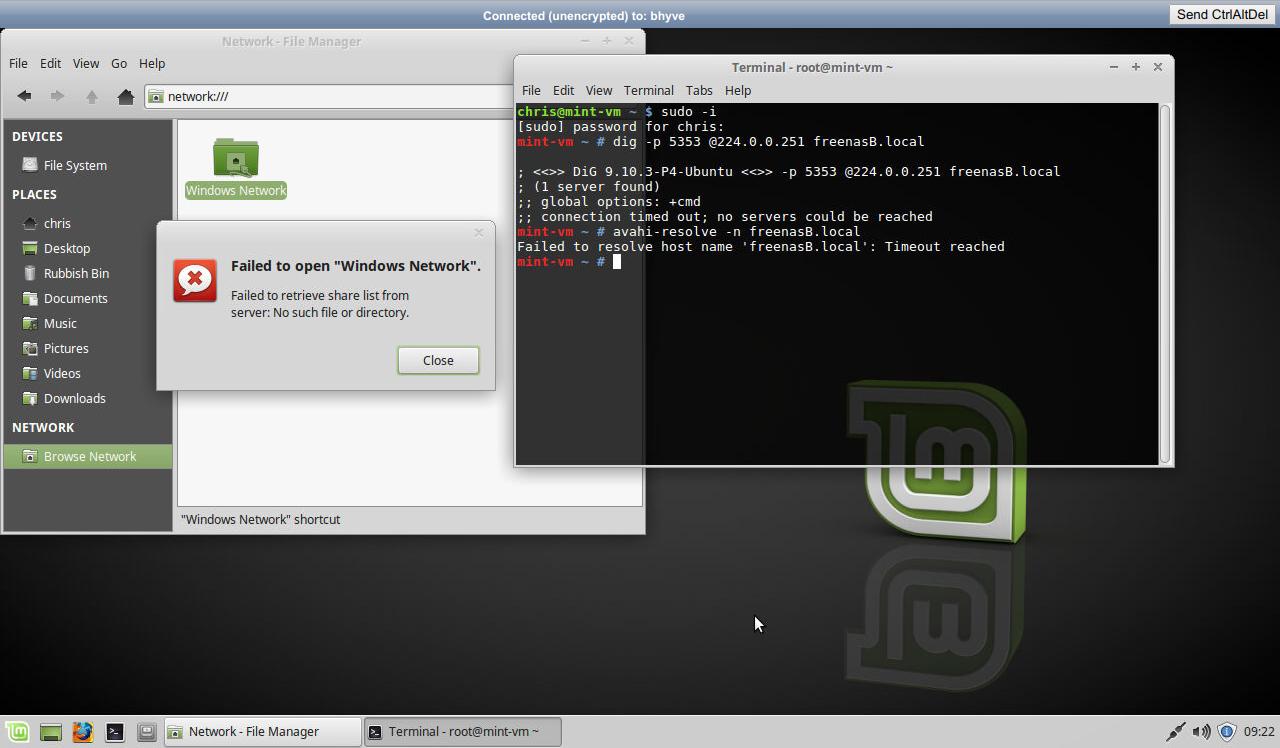Open the Terminal window's View menu

[599, 90]
